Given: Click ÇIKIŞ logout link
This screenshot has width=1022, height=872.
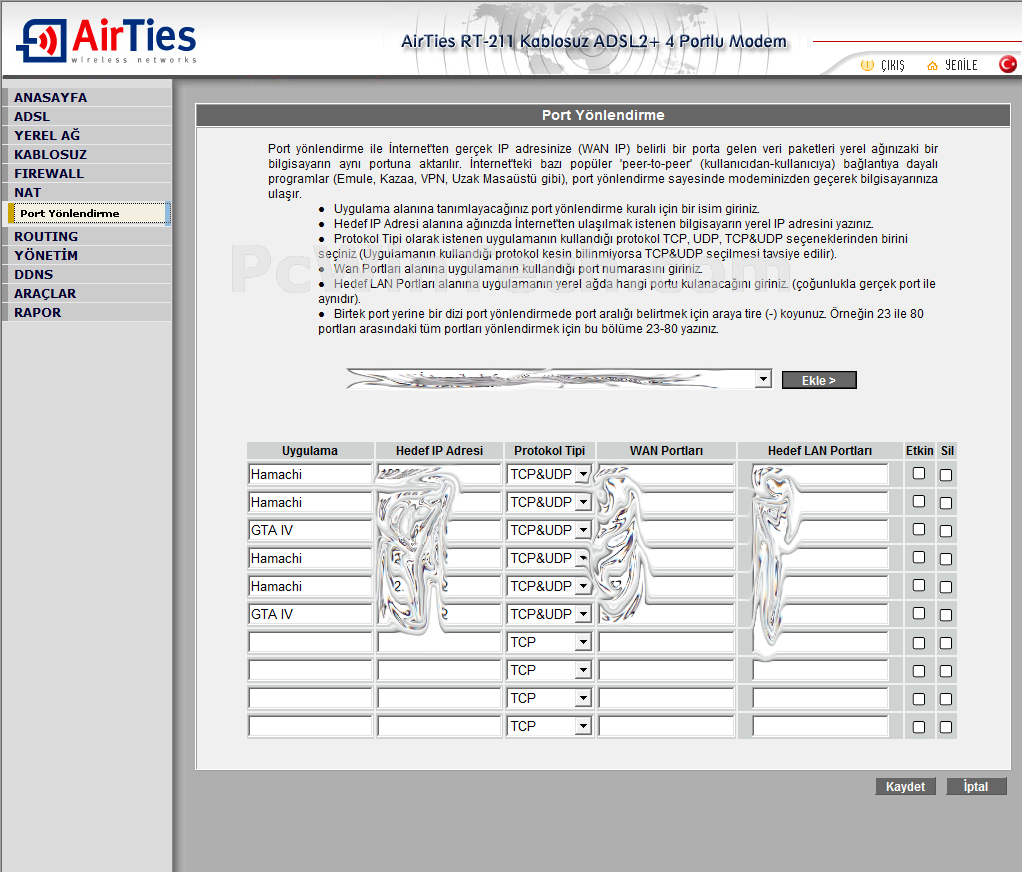Looking at the screenshot, I should pyautogui.click(x=892, y=65).
